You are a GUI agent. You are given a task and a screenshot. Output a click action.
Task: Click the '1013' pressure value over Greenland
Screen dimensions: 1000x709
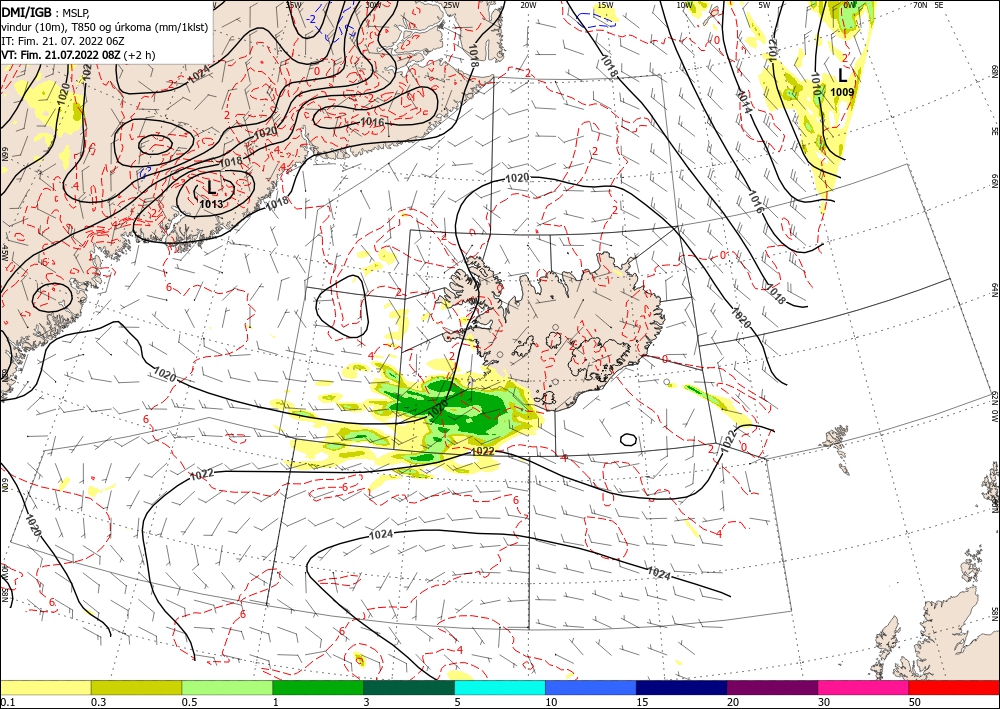(211, 204)
